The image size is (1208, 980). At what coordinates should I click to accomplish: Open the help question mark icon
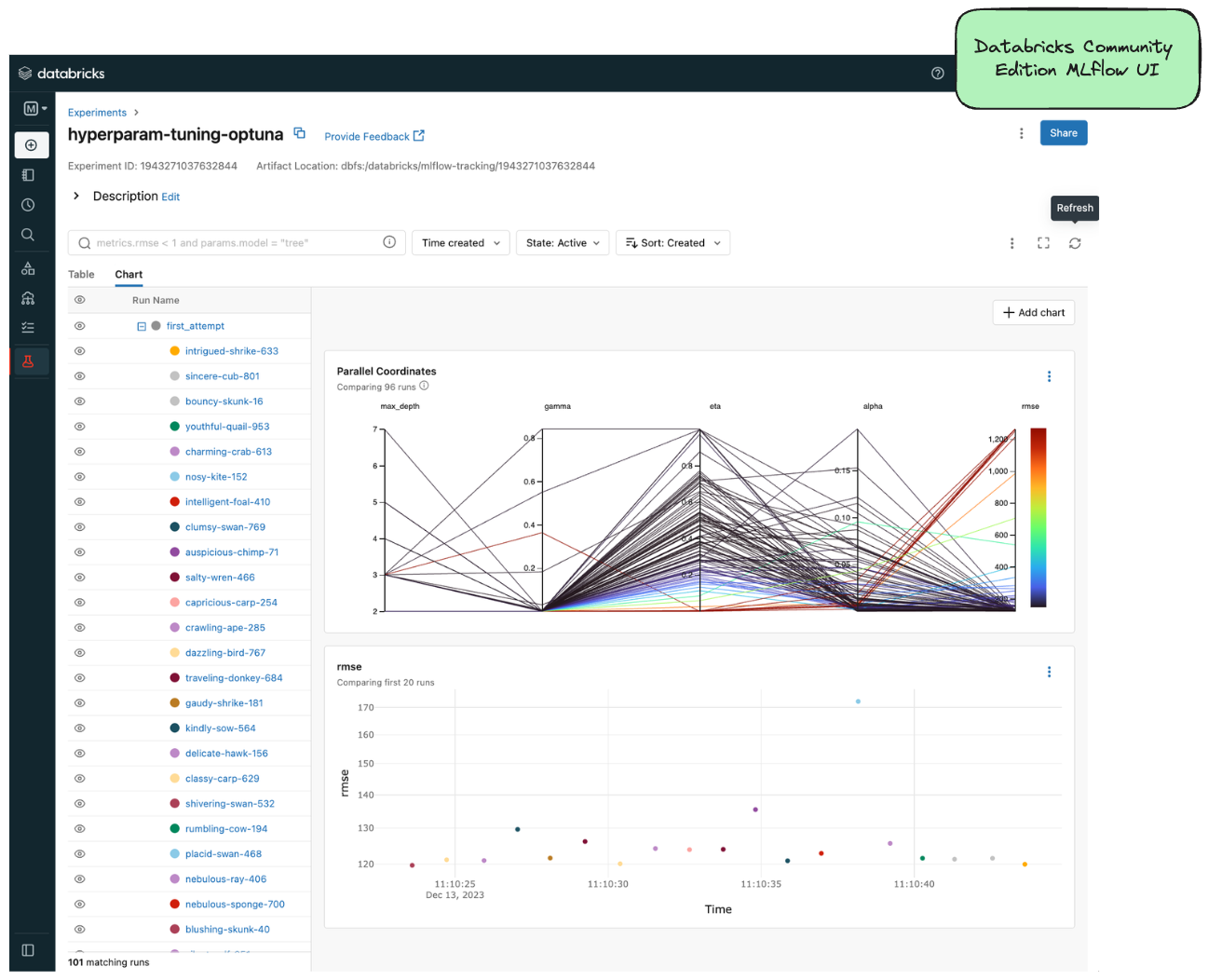tap(938, 74)
